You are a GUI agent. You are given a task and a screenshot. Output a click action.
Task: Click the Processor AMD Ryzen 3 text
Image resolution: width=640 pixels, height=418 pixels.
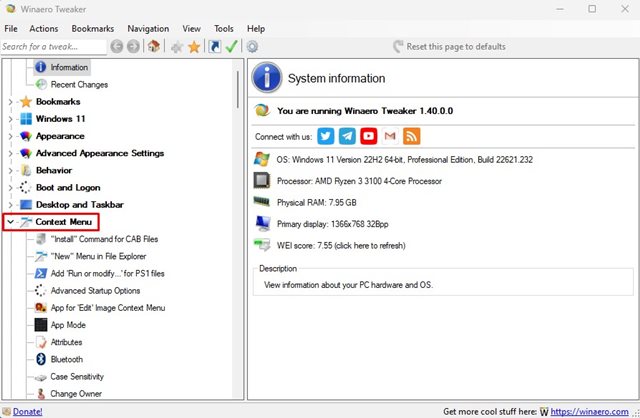tap(359, 181)
